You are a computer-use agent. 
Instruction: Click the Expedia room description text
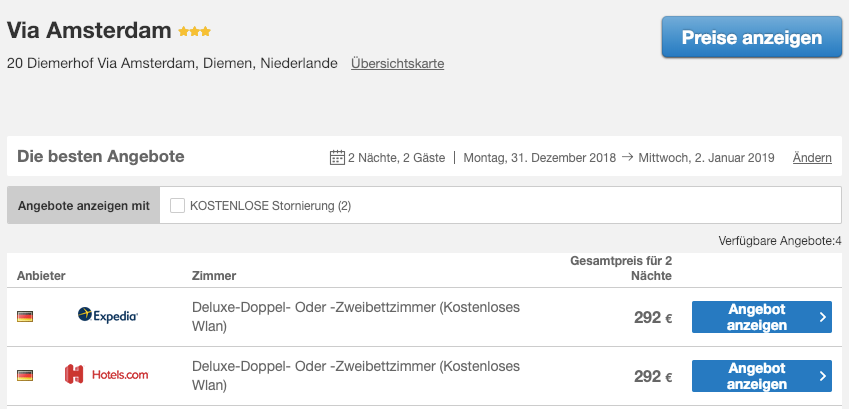coord(356,317)
